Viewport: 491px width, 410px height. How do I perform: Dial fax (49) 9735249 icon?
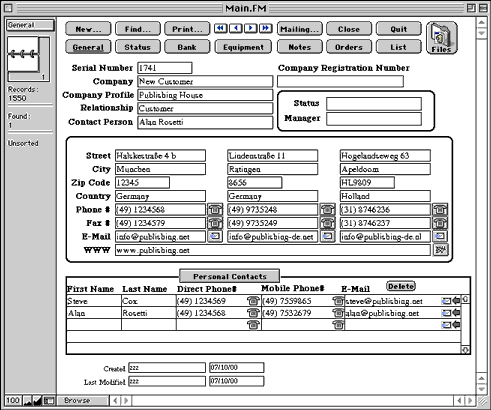pos(327,223)
